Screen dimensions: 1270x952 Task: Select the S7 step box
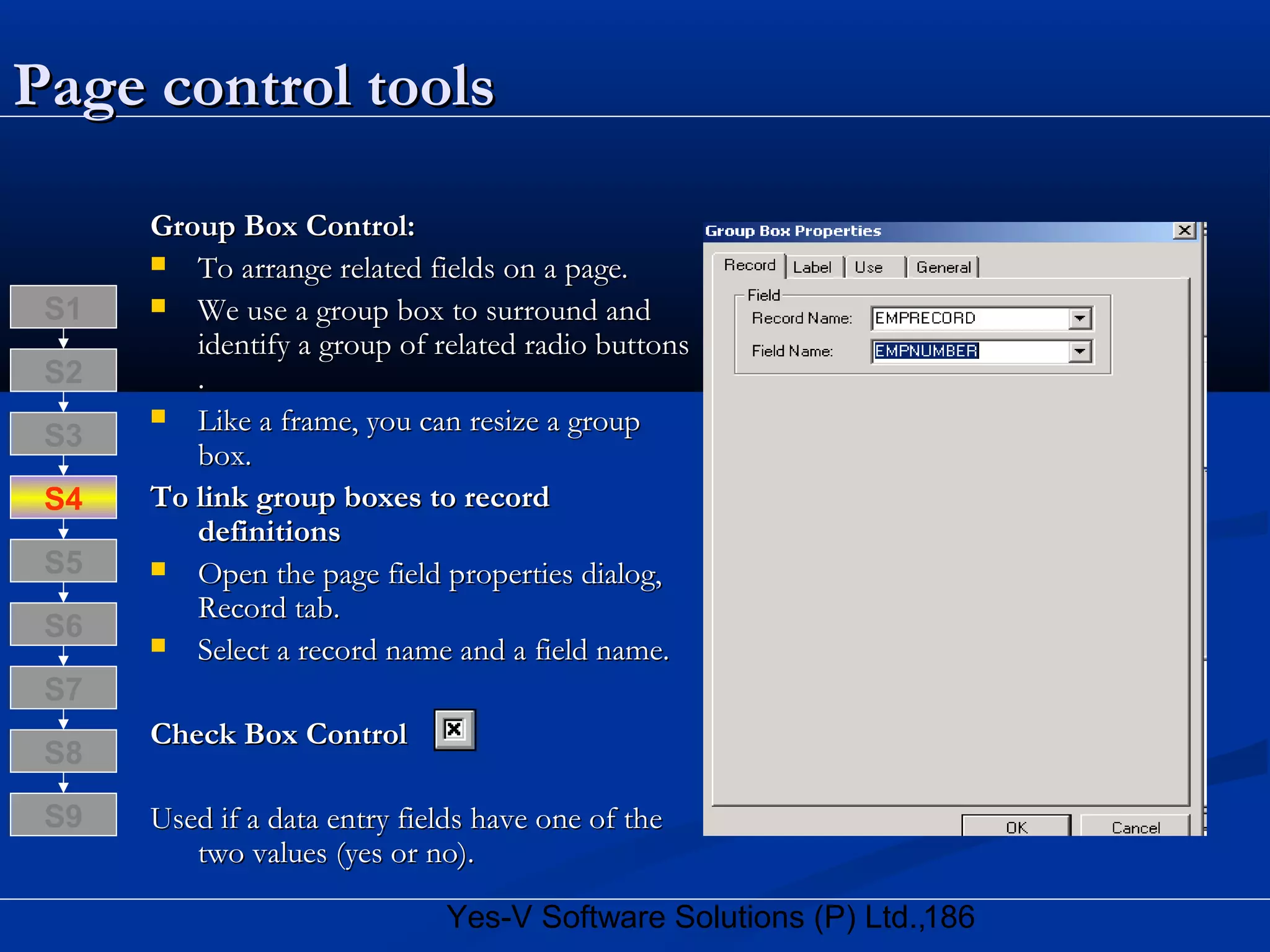tap(63, 687)
